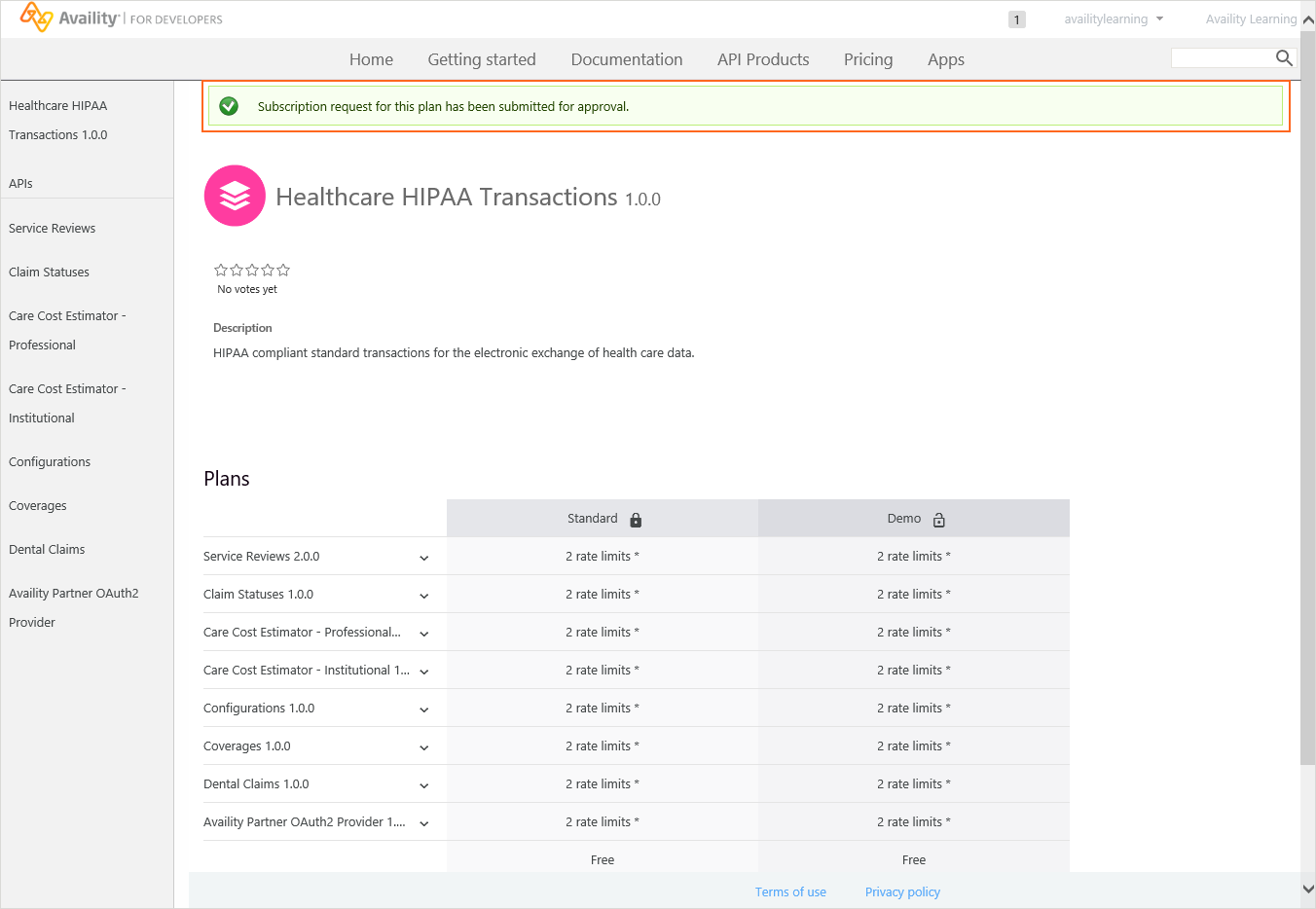Expand the Coverages 1.0.0 row

click(424, 747)
